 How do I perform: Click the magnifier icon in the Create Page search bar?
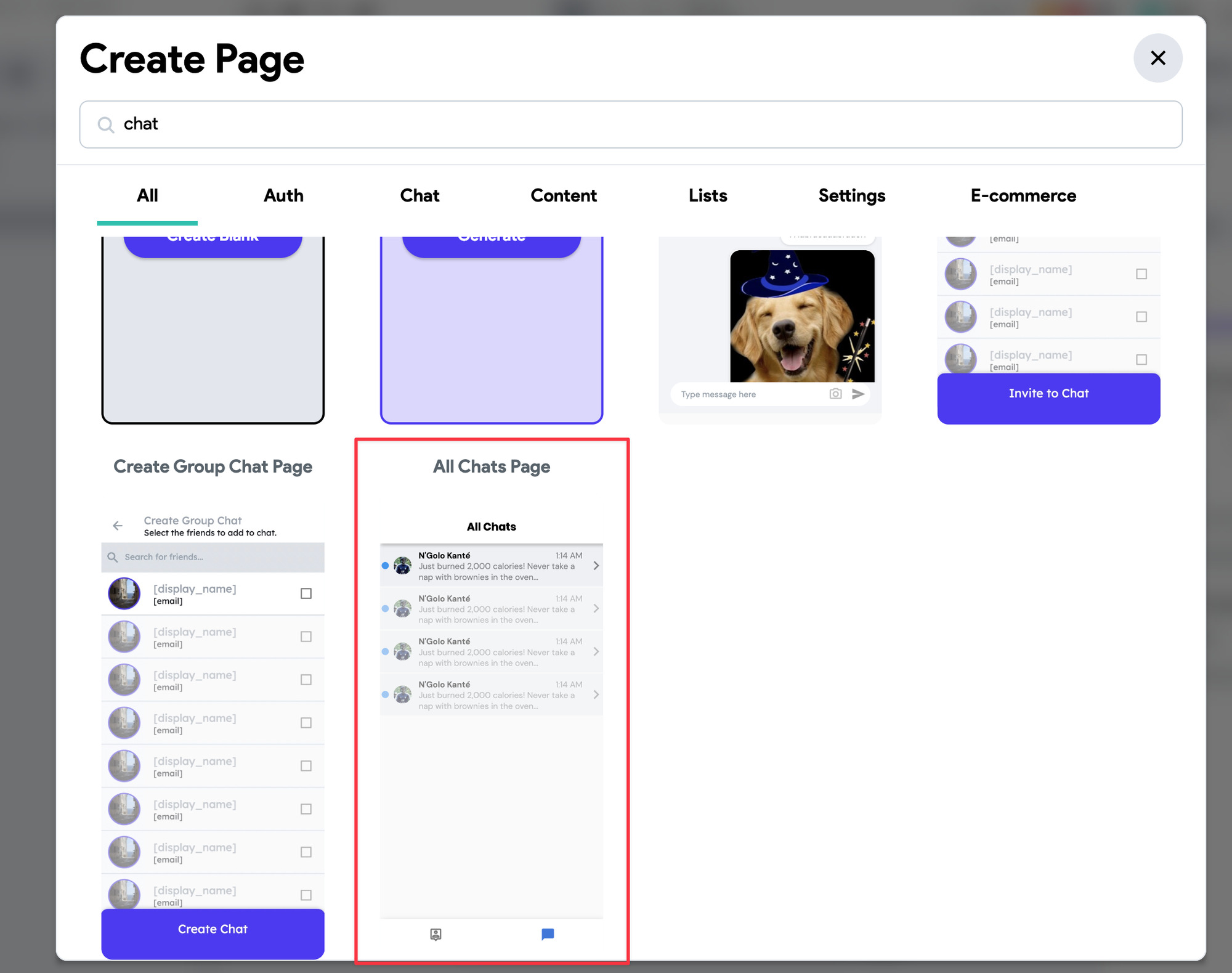click(106, 124)
